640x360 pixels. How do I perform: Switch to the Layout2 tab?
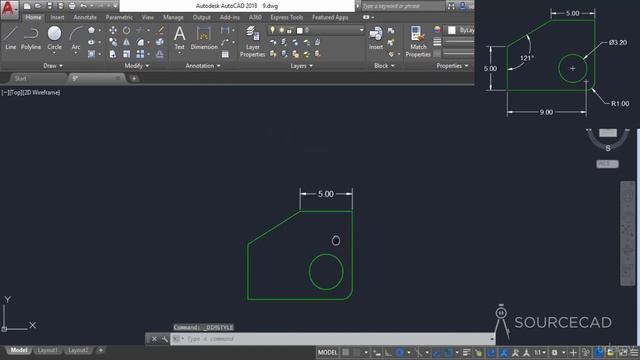[x=78, y=350]
